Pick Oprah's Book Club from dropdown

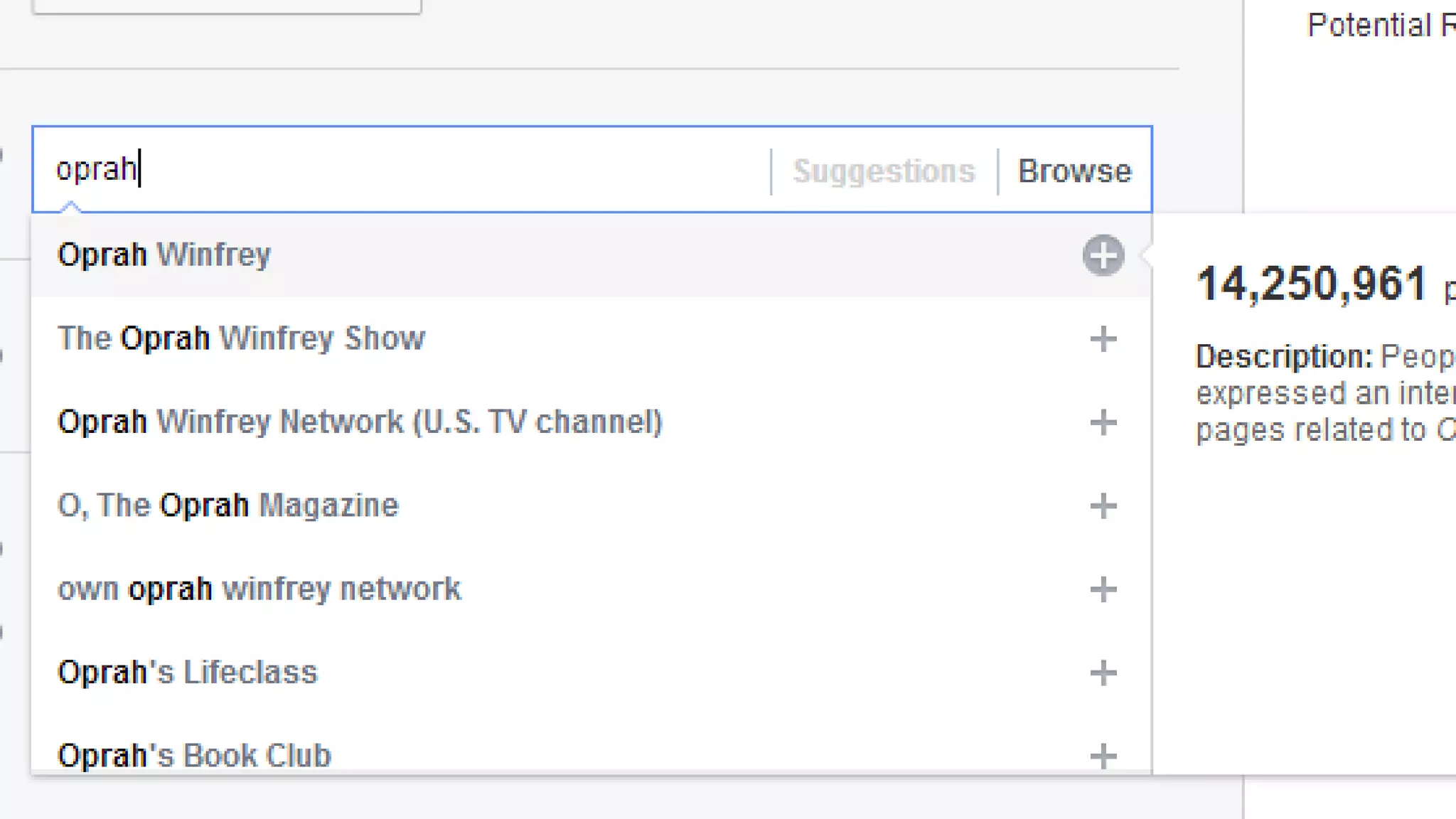click(x=194, y=756)
